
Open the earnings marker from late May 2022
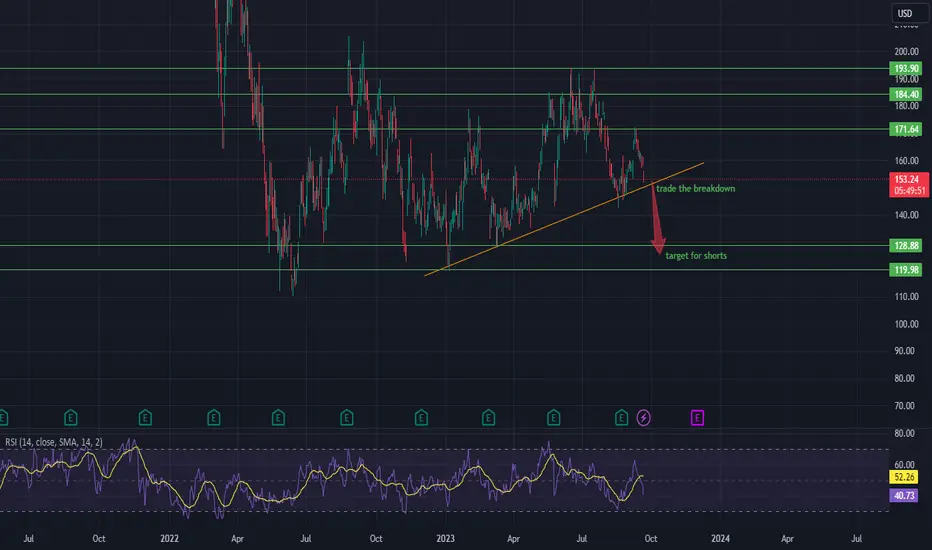pos(278,418)
